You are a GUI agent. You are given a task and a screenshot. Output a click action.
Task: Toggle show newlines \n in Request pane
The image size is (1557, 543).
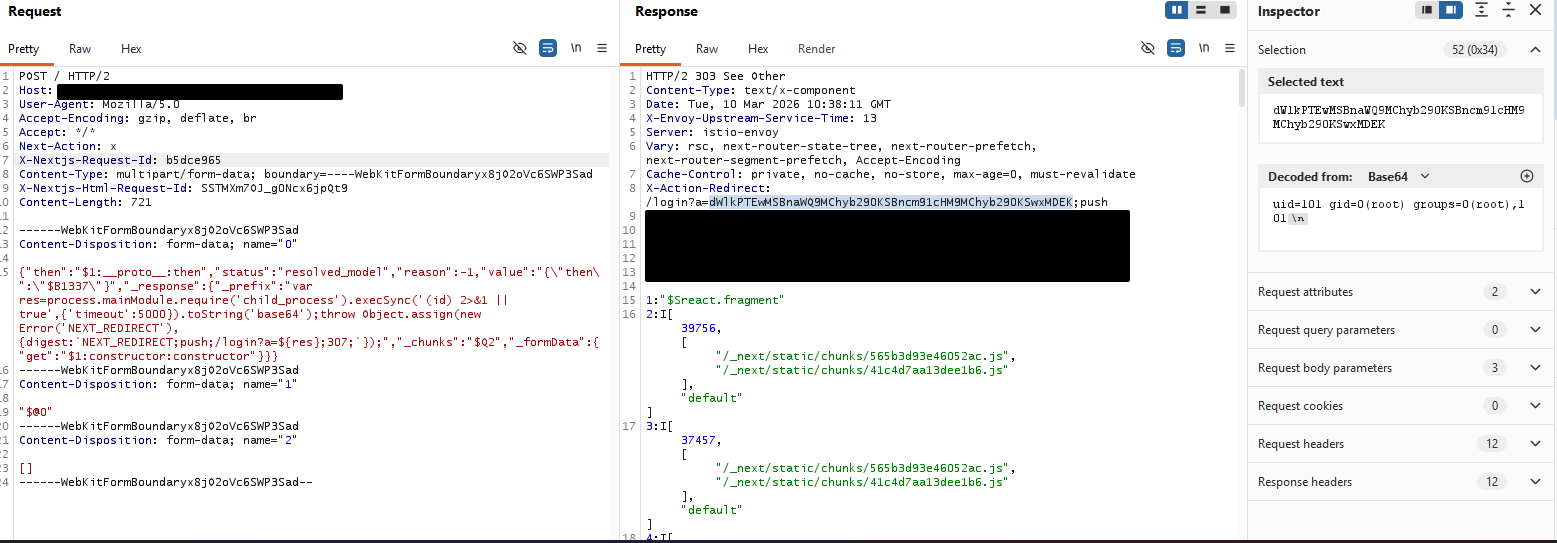576,48
